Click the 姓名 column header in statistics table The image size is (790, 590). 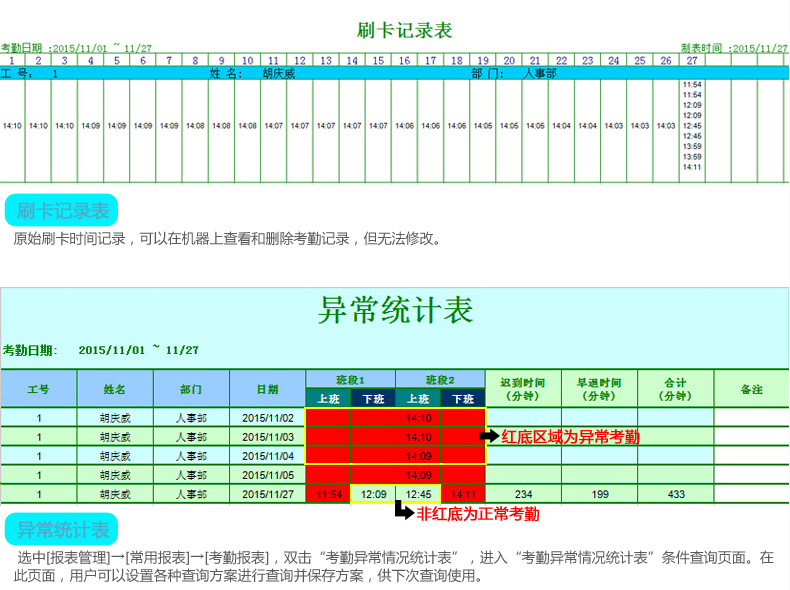[x=115, y=389]
